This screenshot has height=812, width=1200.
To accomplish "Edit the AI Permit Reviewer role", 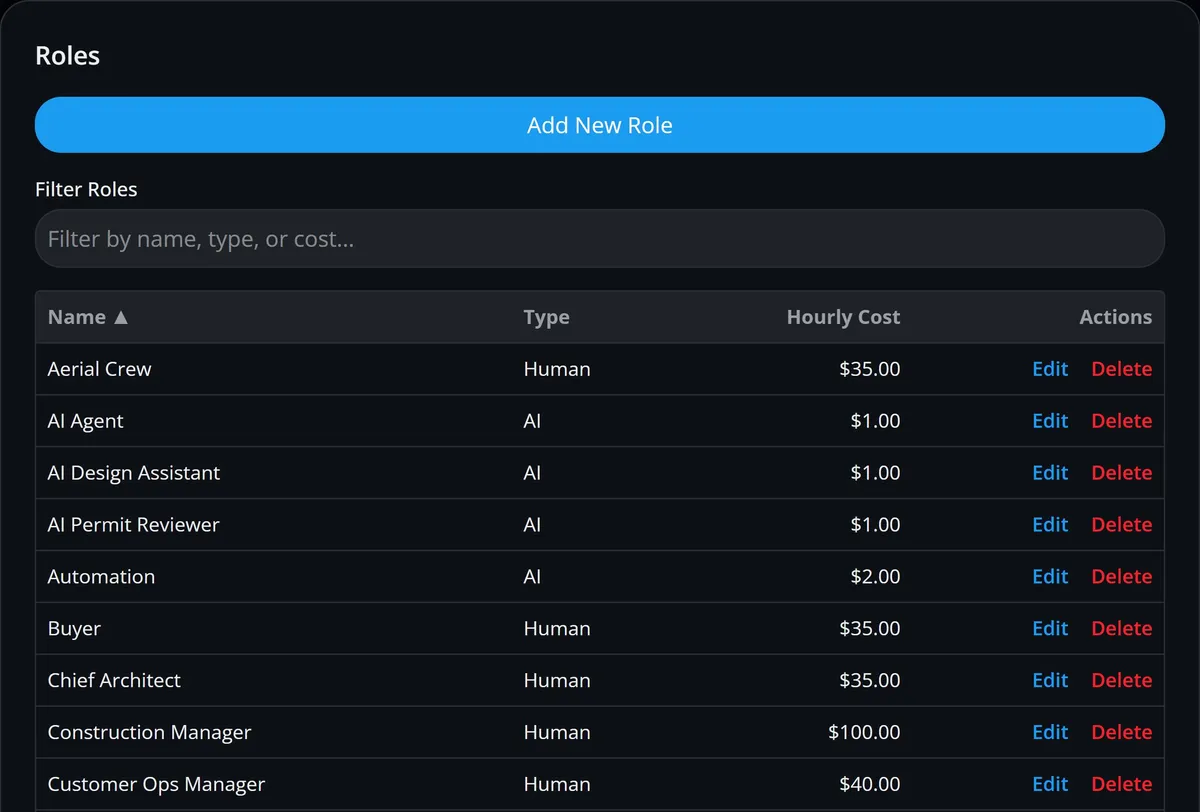I will (1050, 525).
